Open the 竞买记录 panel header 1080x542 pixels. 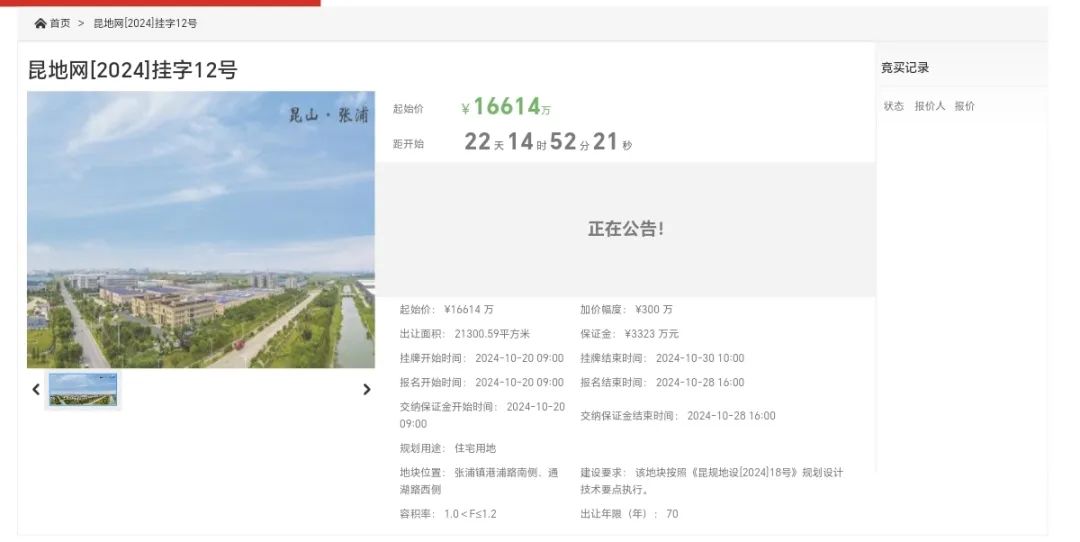click(905, 68)
